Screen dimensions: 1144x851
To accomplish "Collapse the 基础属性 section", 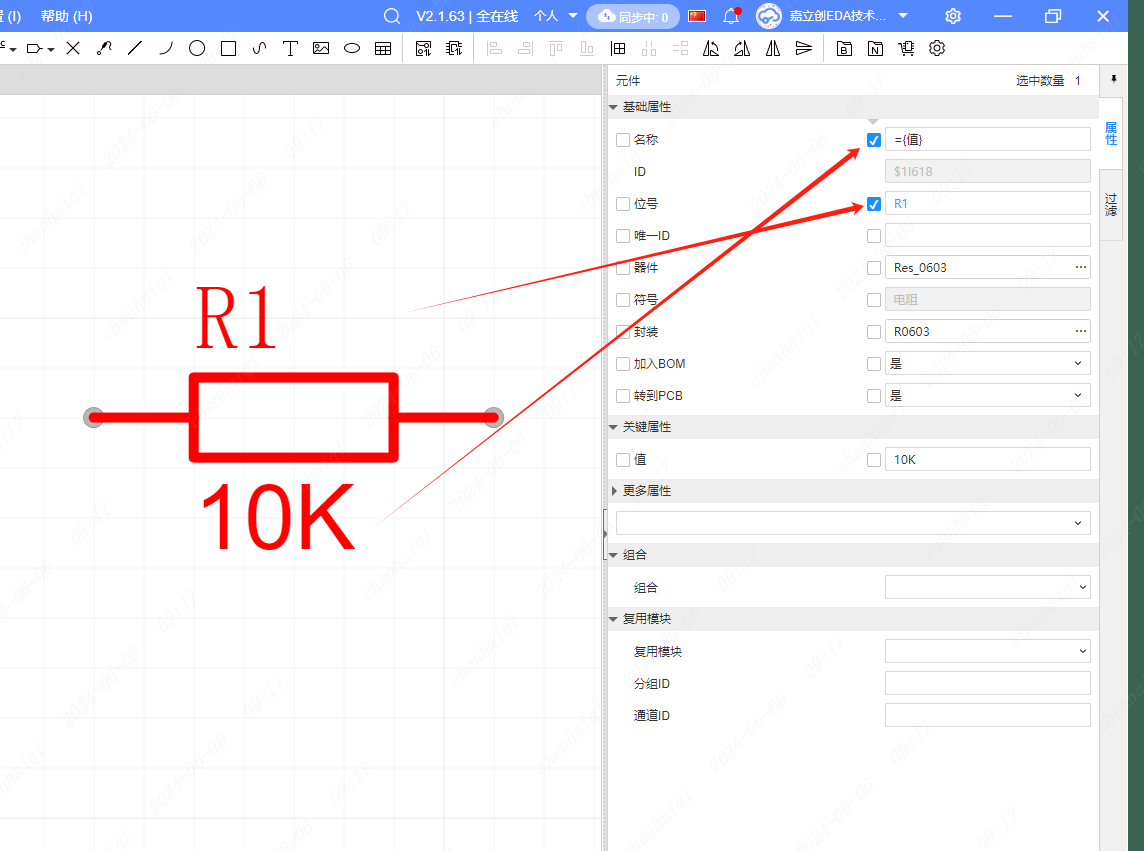I will pos(614,107).
